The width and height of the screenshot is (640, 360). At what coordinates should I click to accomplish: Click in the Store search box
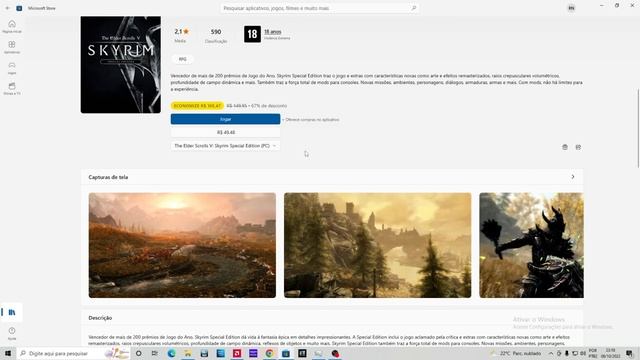click(320, 8)
